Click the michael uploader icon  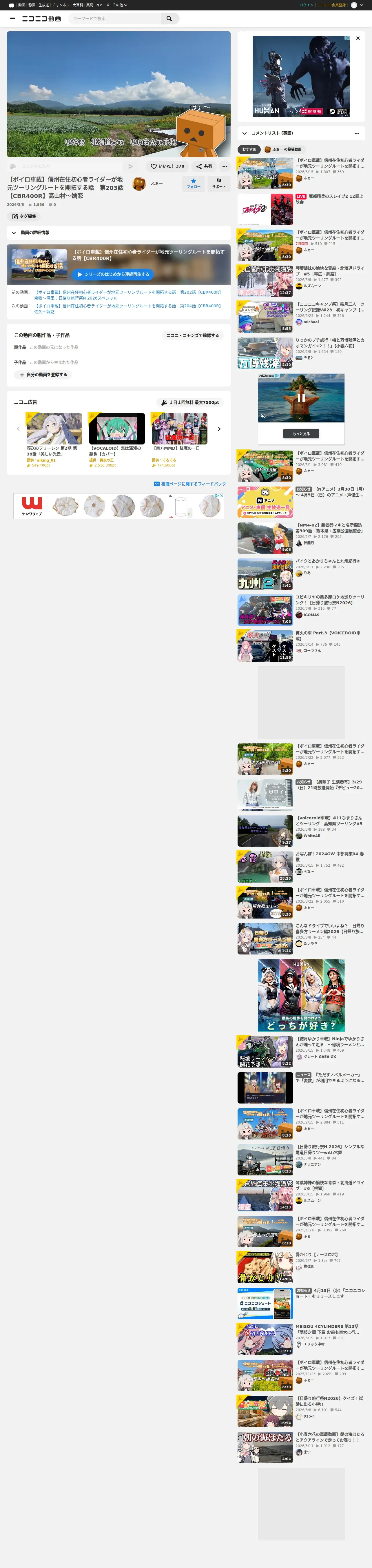[x=299, y=322]
